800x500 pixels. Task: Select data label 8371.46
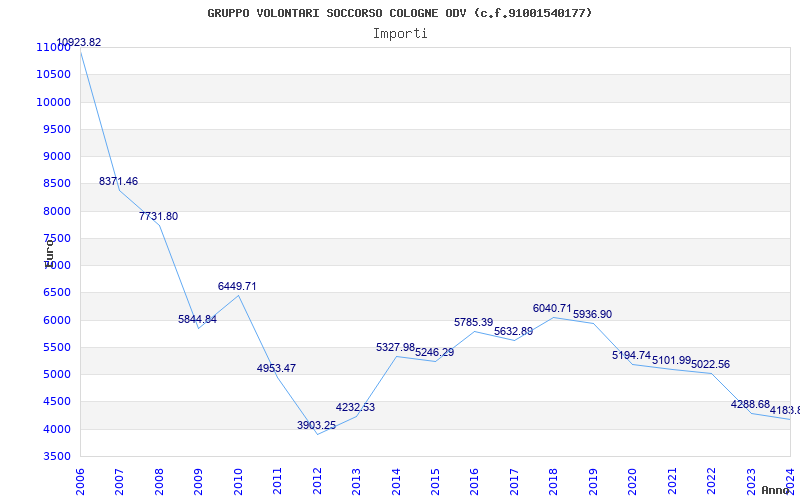tap(118, 181)
